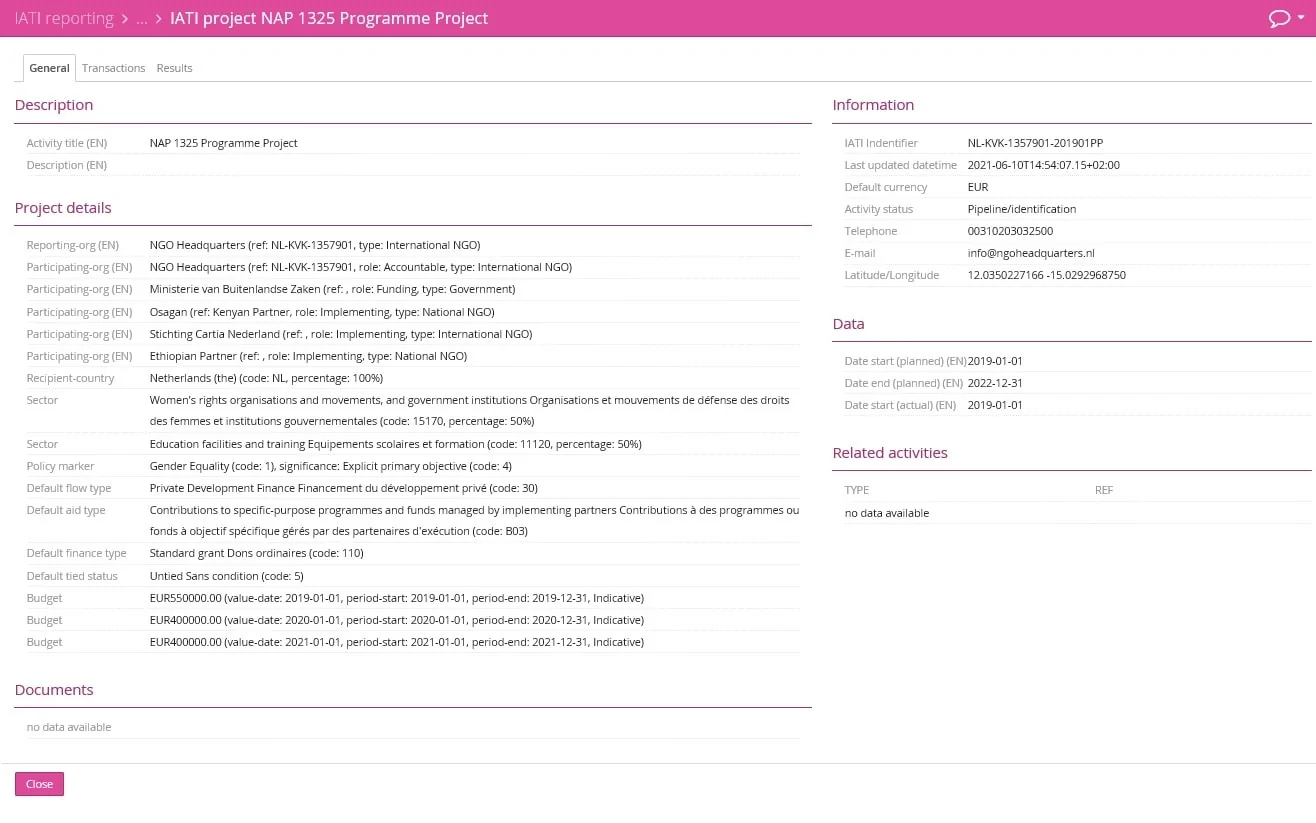Select the Women's rights organisations sector text
Viewport: 1316px width, 823px height.
pyautogui.click(x=470, y=410)
